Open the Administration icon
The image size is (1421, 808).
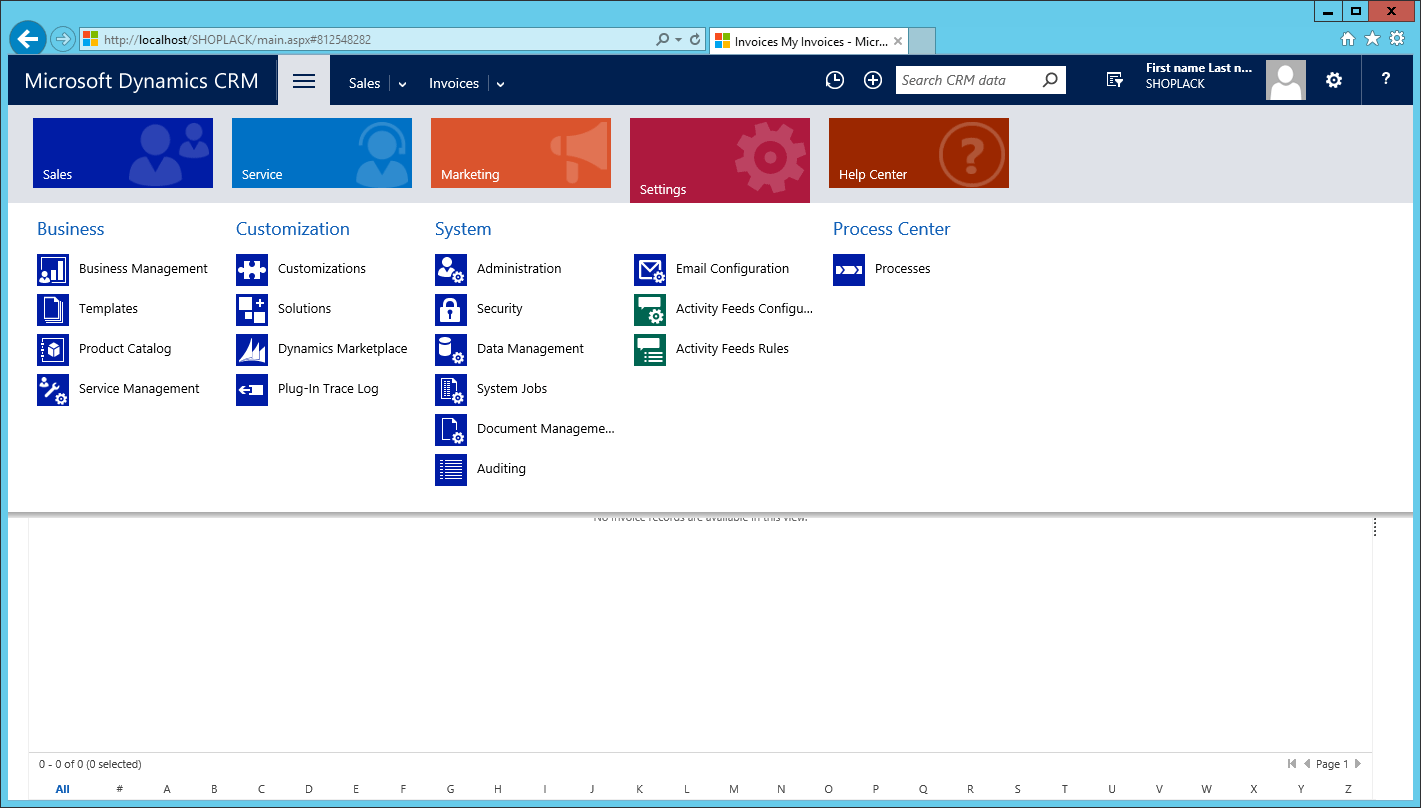click(x=451, y=269)
